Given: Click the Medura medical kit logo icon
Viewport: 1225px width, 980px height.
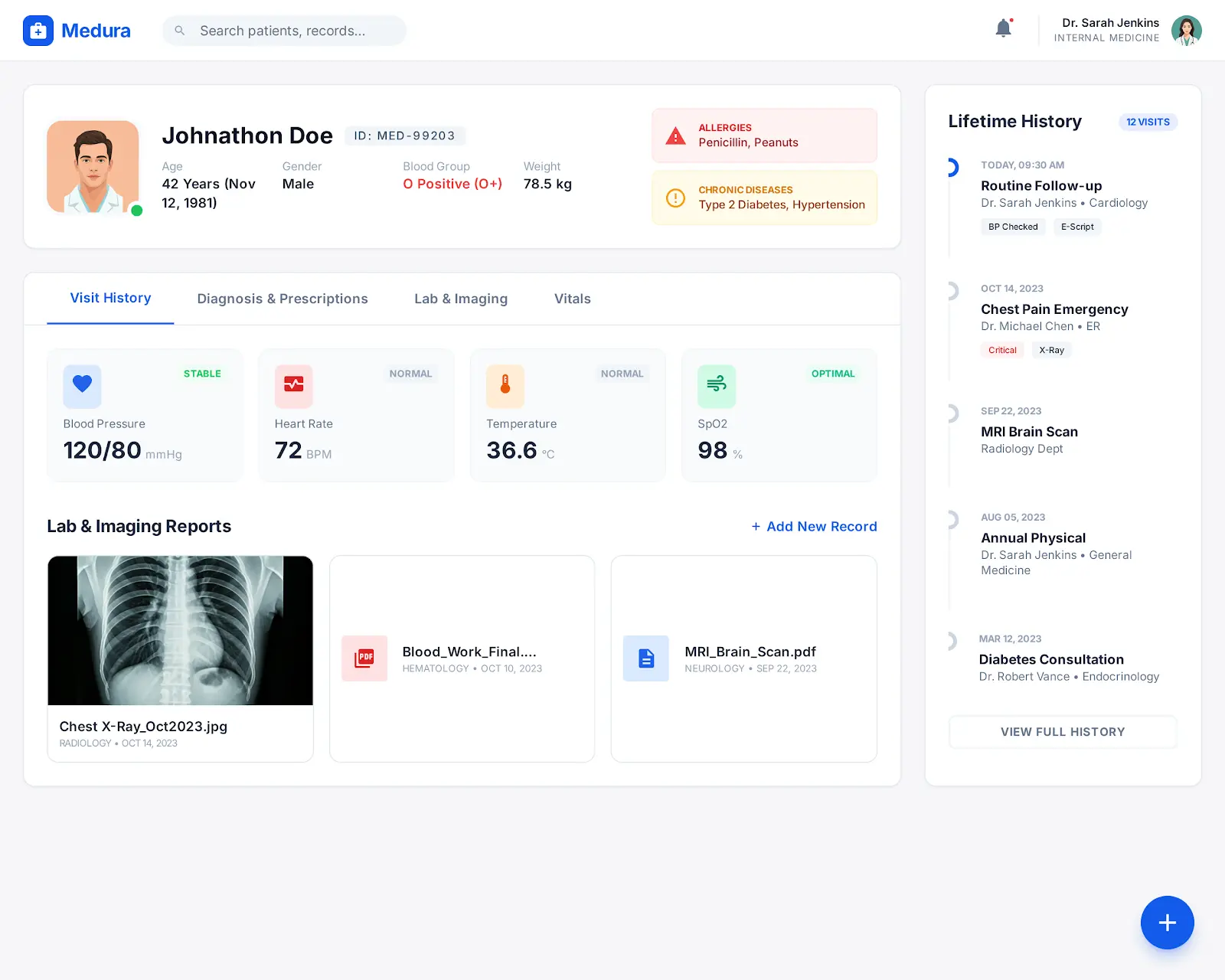Looking at the screenshot, I should [38, 31].
